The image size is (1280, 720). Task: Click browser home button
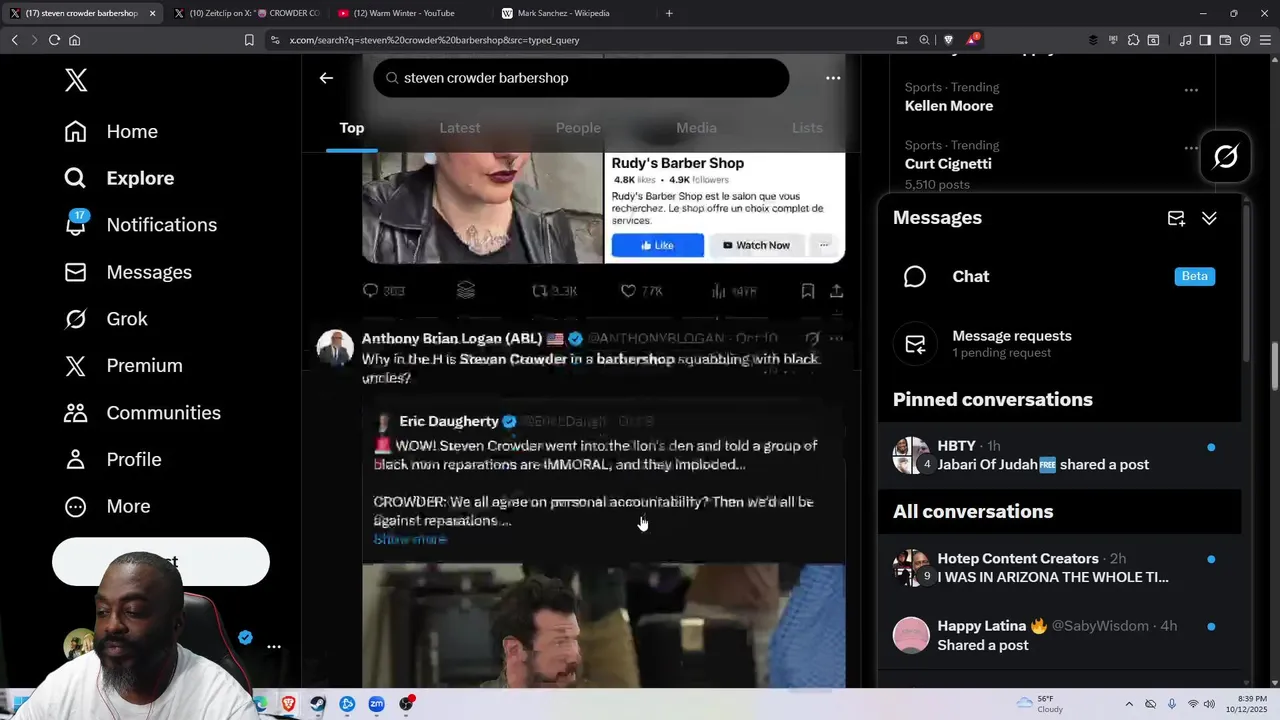[74, 40]
